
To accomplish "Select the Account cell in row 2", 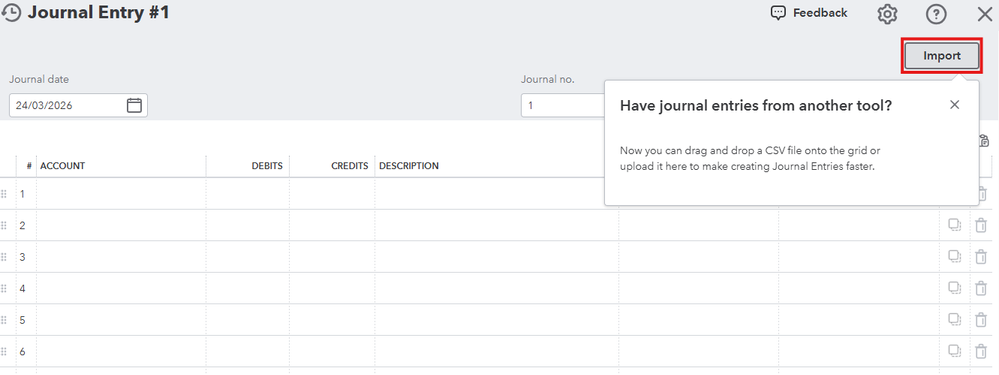I will [x=121, y=225].
